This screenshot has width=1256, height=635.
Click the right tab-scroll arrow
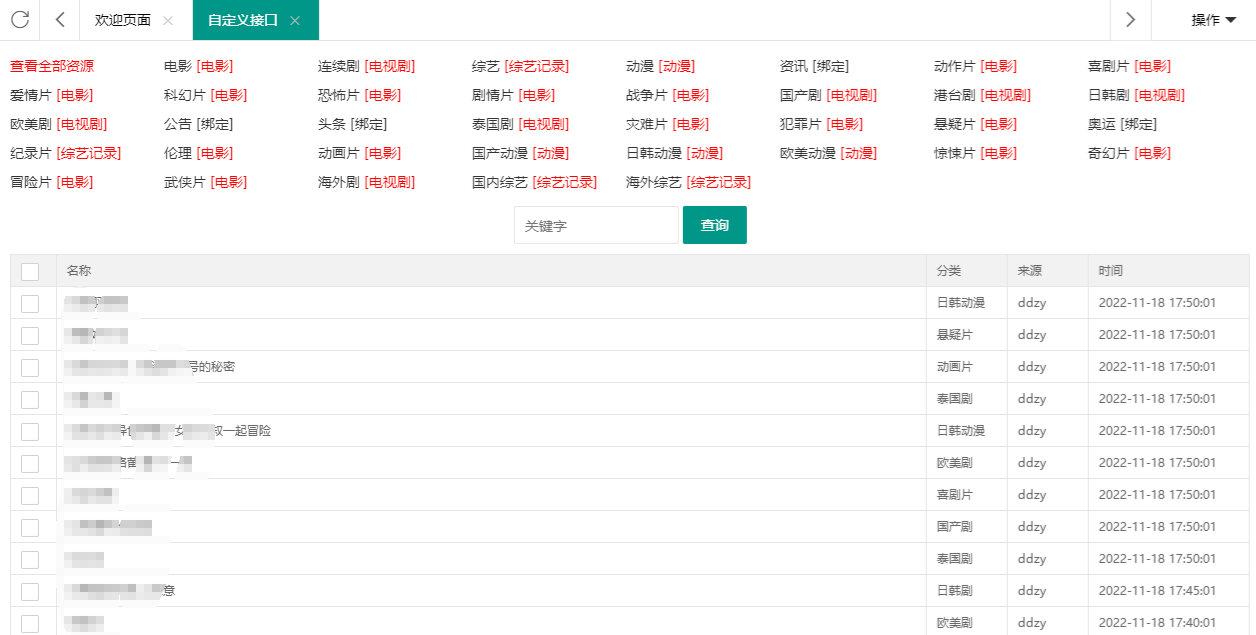click(1129, 20)
